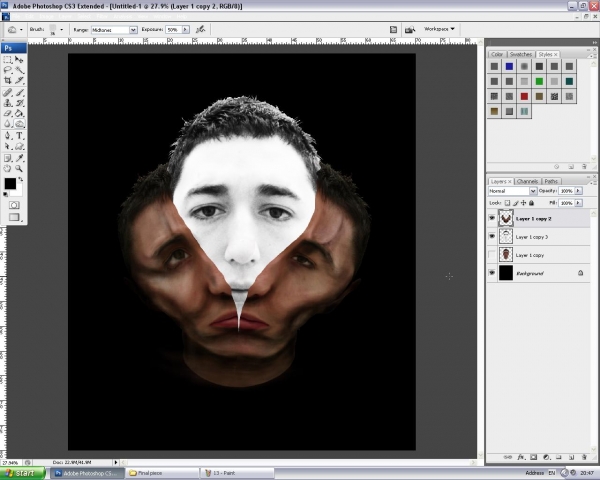Swap foreground and background colors
This screenshot has height=480, width=600.
pyautogui.click(x=21, y=179)
